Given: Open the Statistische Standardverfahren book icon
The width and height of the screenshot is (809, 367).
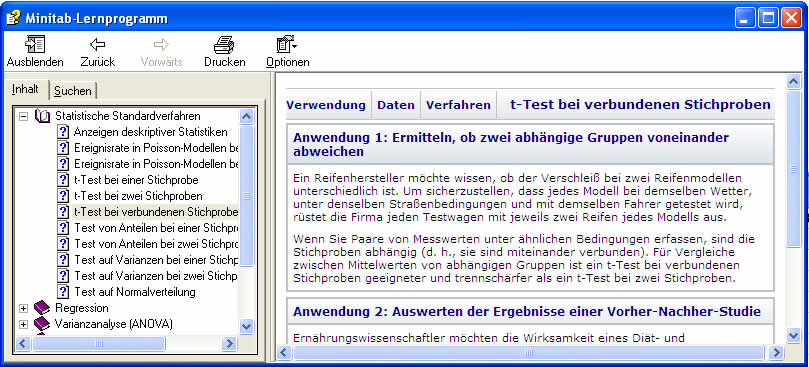Looking at the screenshot, I should coord(42,116).
